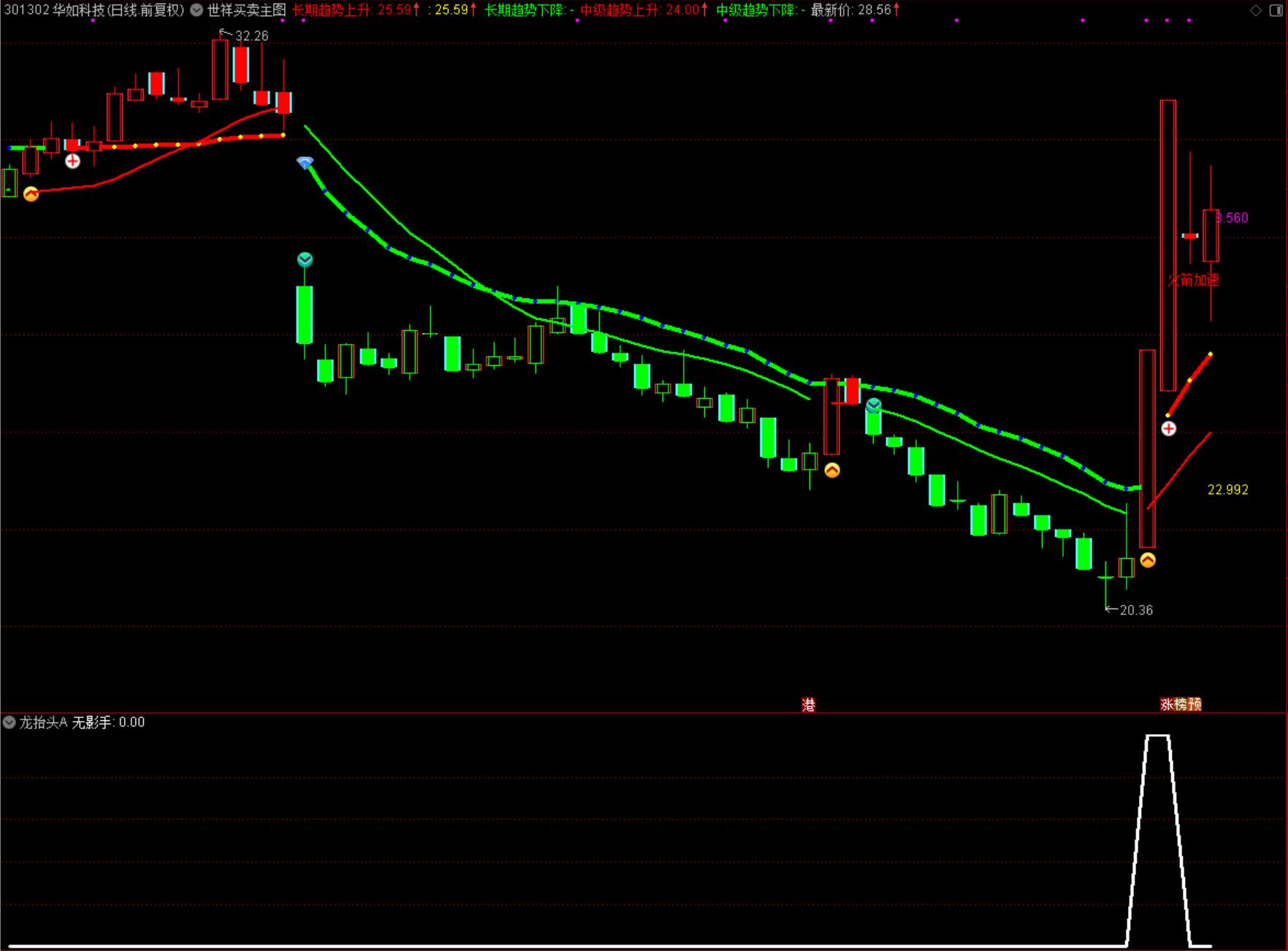
Task: Click the 龙抬头A indicator name
Action: (x=43, y=722)
